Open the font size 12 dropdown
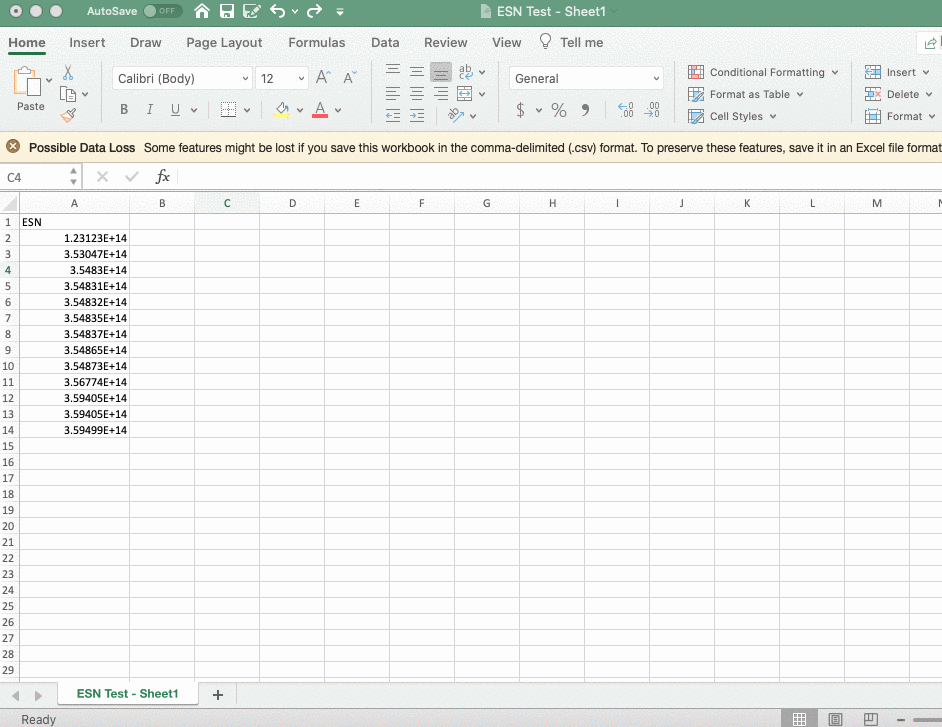Viewport: 942px width, 727px height. (x=301, y=78)
